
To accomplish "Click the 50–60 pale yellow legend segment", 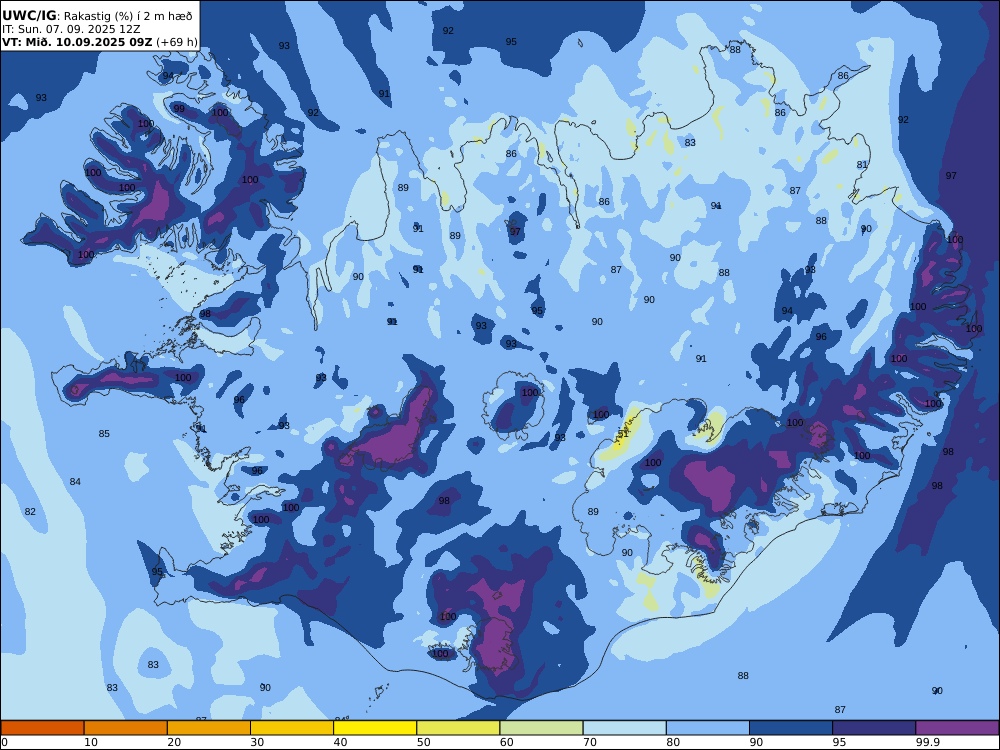I will click(x=458, y=728).
